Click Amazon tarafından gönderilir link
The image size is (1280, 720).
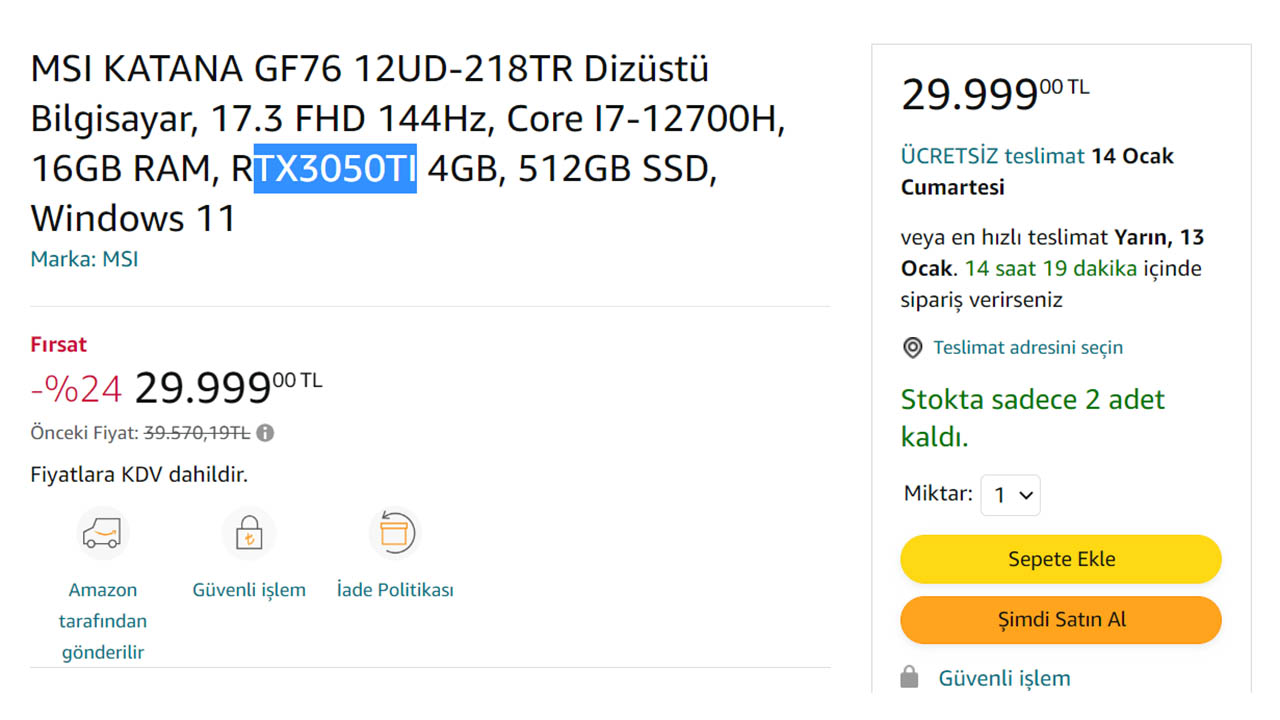(103, 621)
